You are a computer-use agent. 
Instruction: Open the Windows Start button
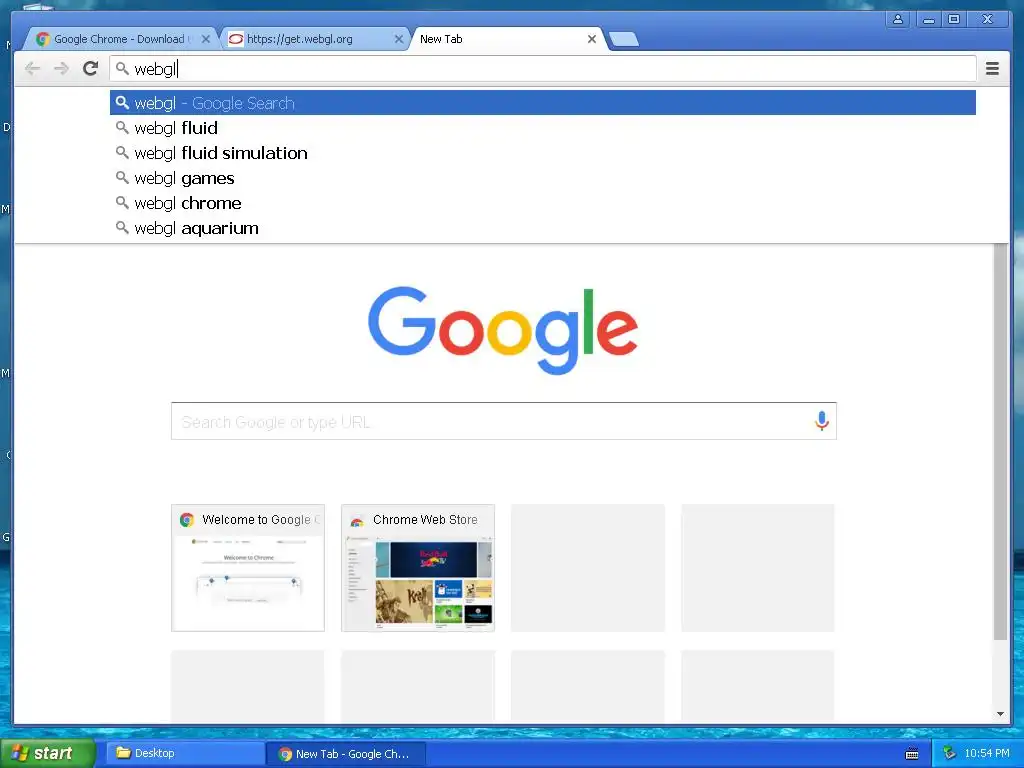coord(47,753)
